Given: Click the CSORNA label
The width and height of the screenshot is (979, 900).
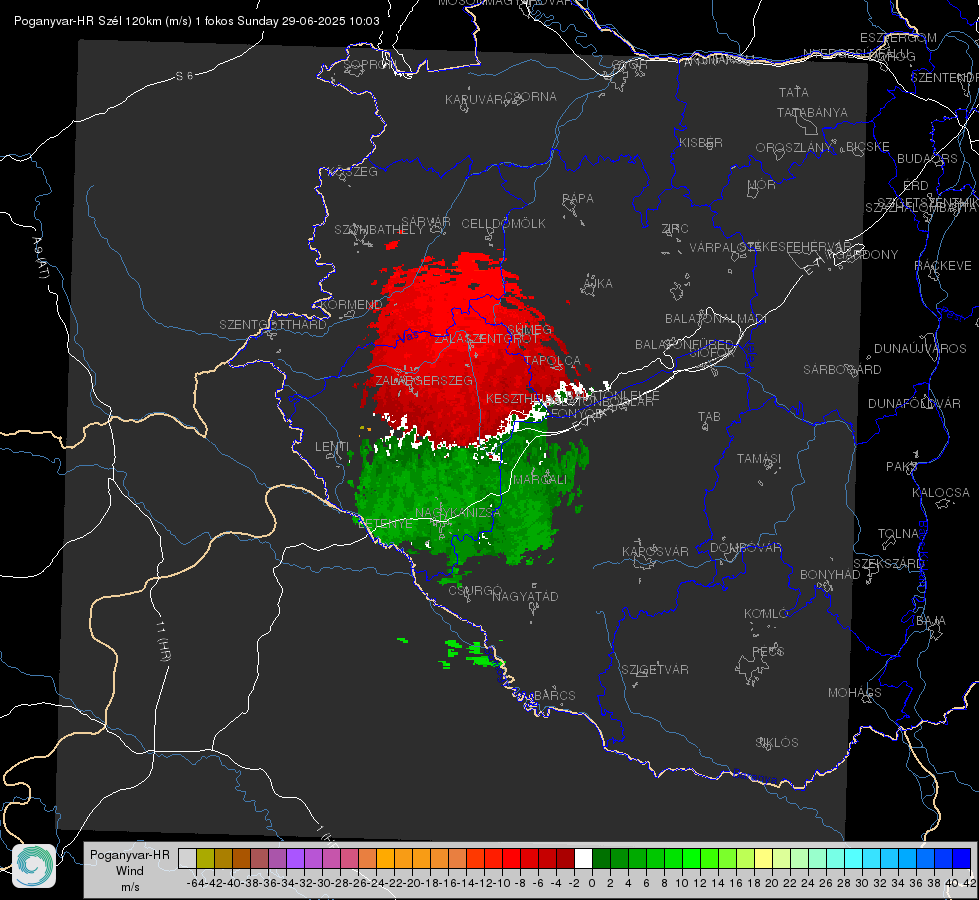Looking at the screenshot, I should [x=531, y=96].
